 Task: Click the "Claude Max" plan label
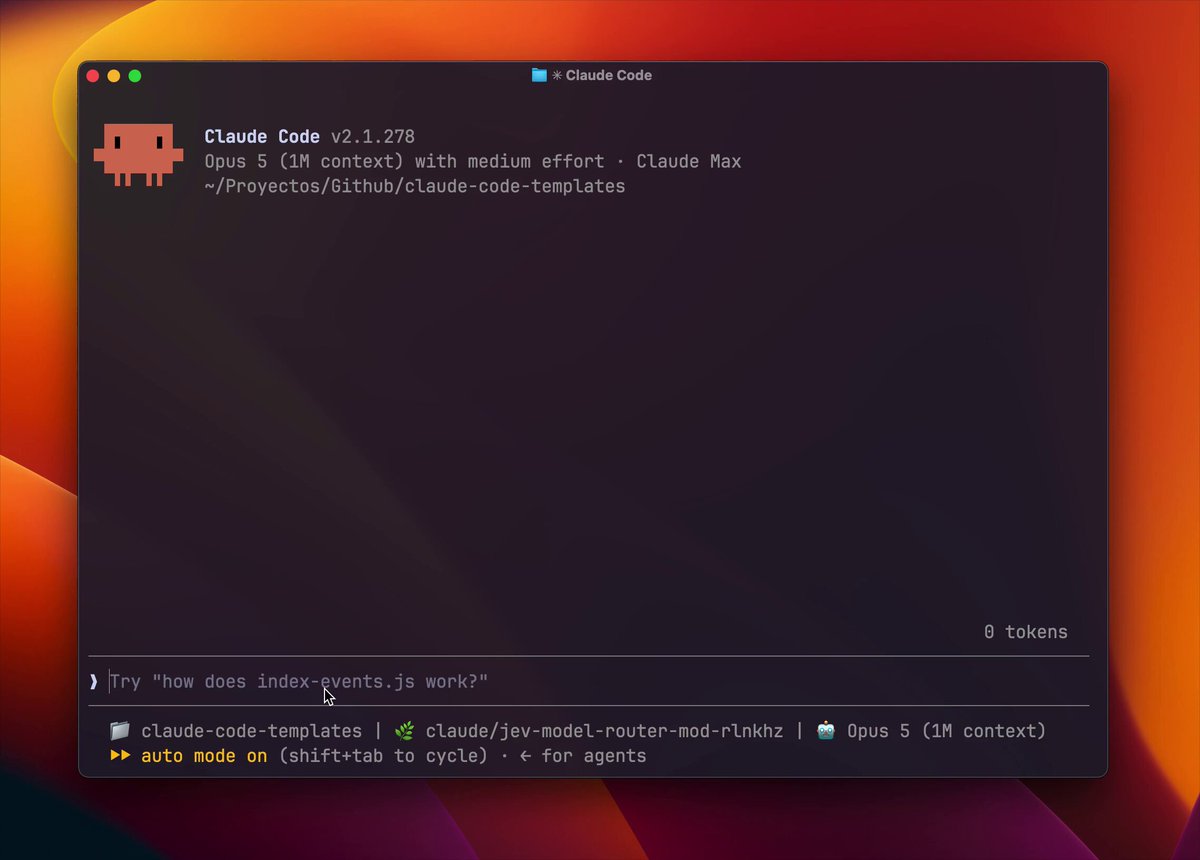[689, 161]
